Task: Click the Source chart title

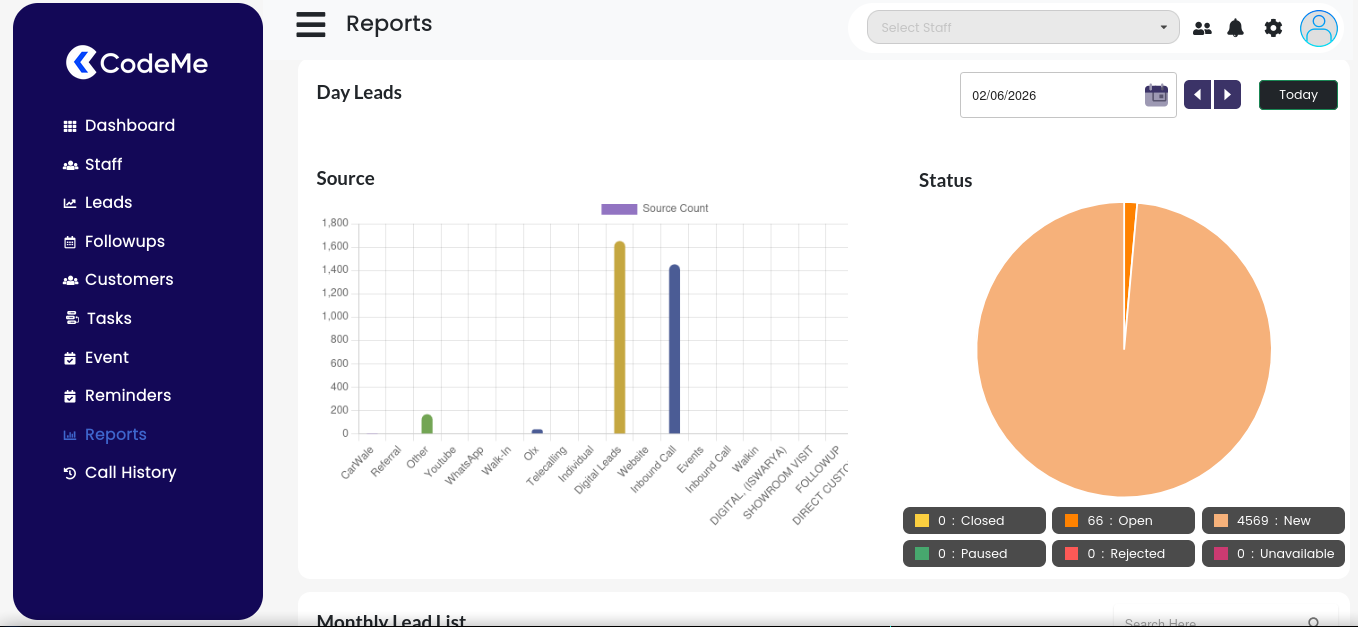Action: [345, 178]
